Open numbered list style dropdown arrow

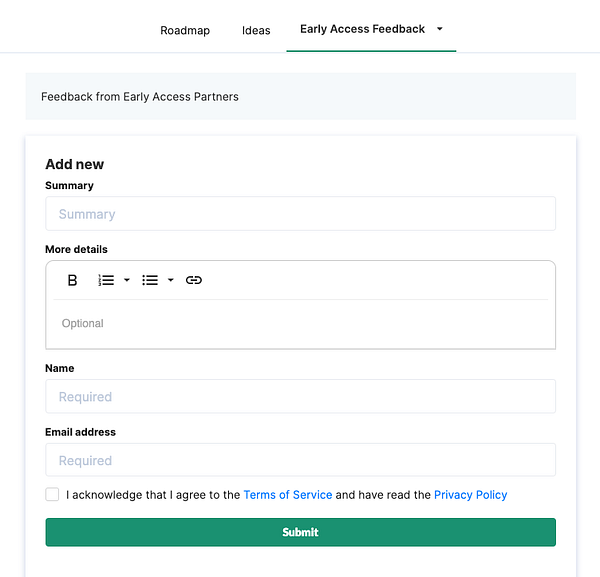tap(127, 280)
